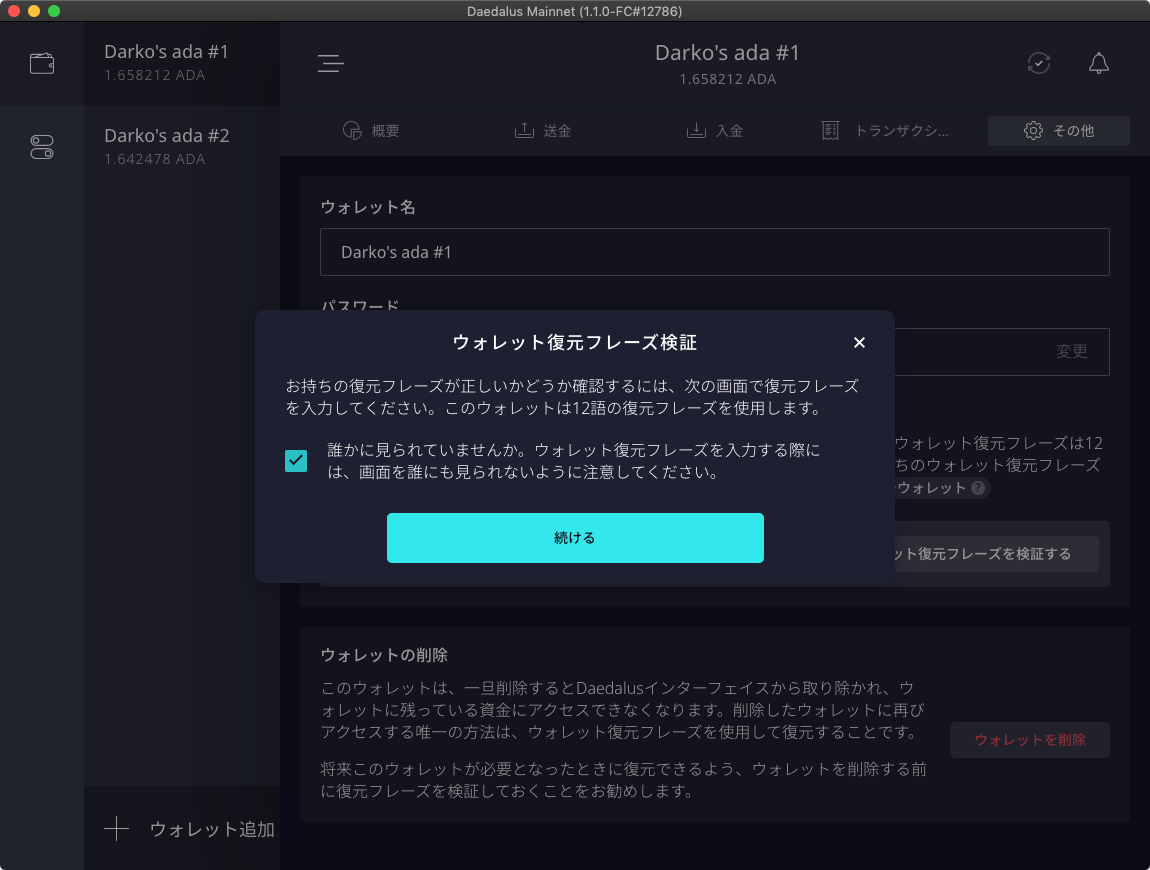The image size is (1150, 870).
Task: Open the settings toggles sidebar icon
Action: pyautogui.click(x=42, y=147)
